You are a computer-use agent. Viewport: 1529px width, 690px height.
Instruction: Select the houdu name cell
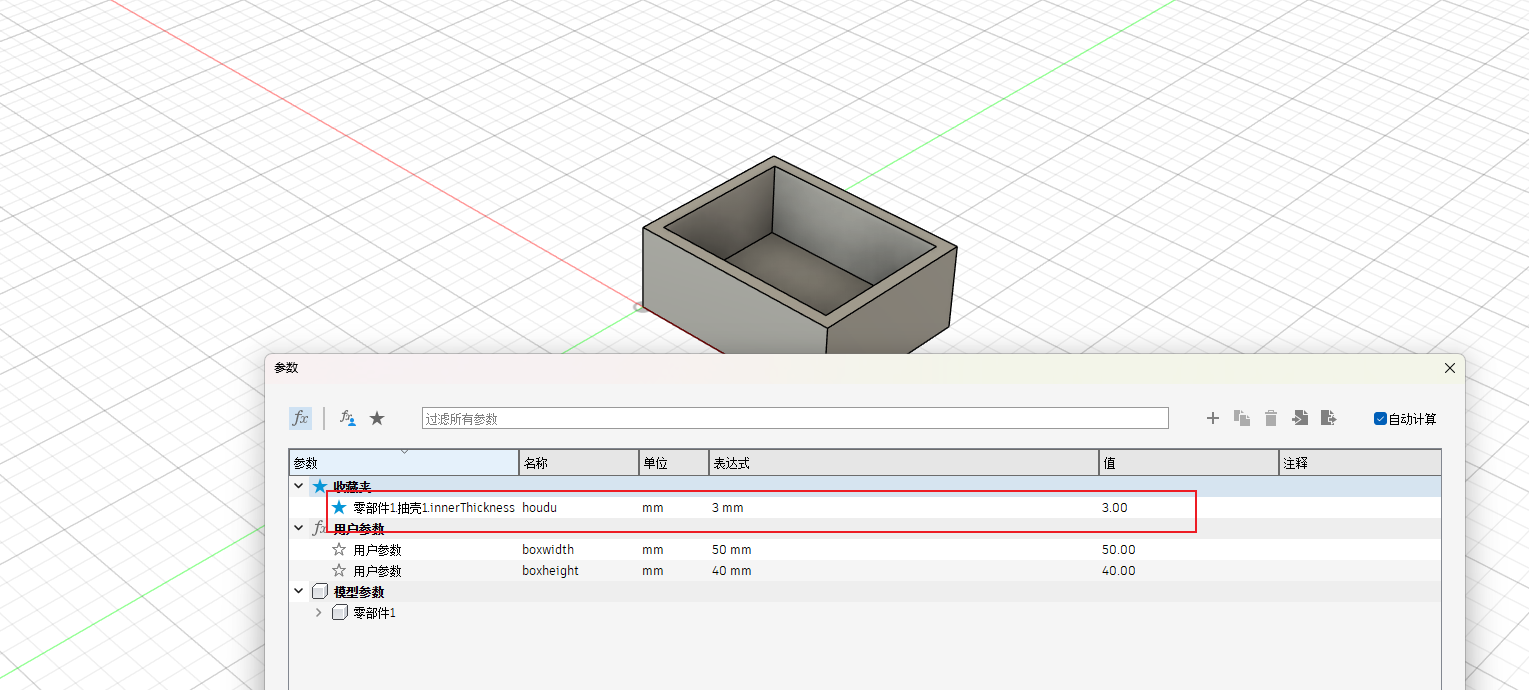540,508
